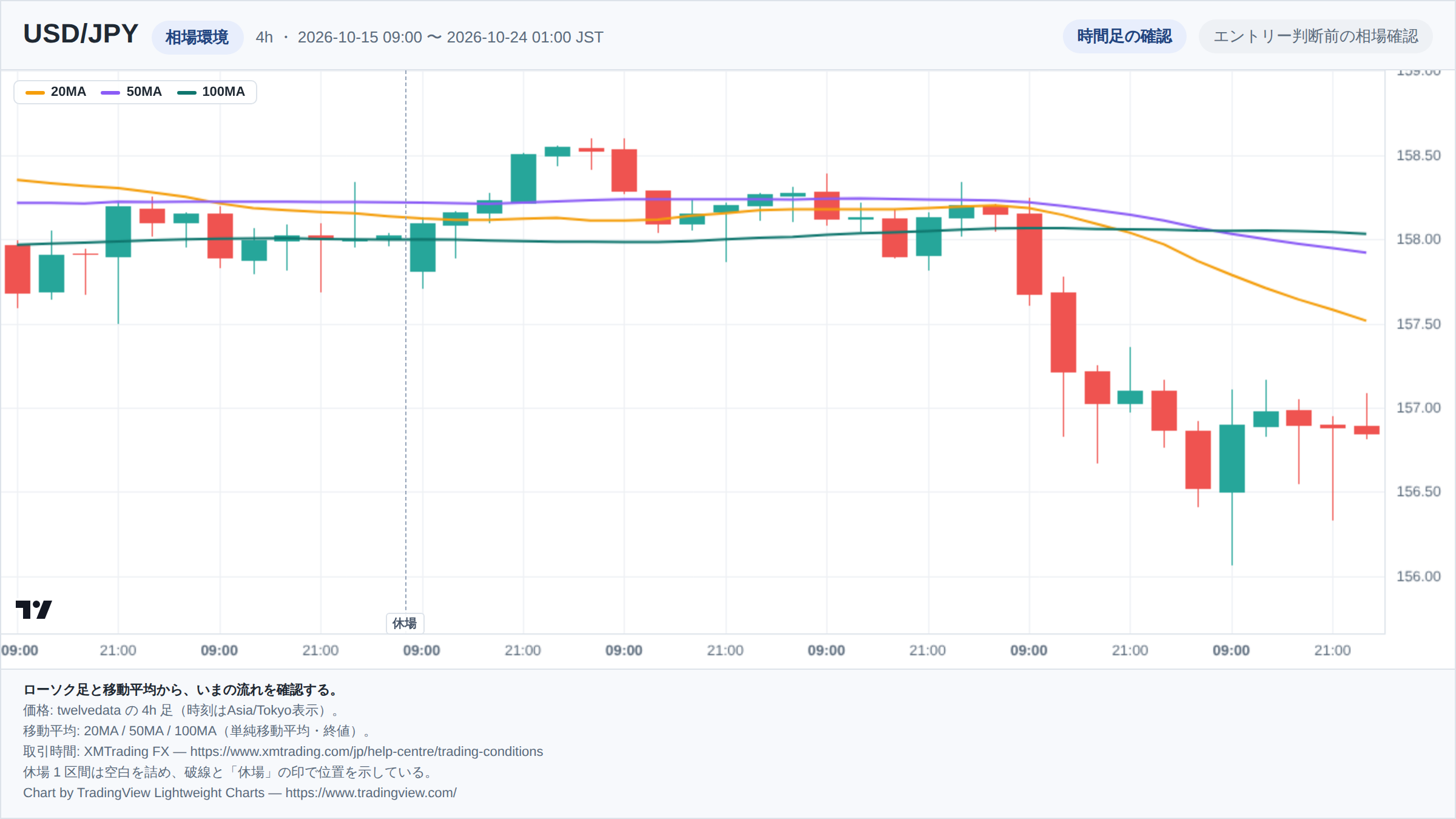
Task: Select the 時間足の確認 tab pill
Action: pyautogui.click(x=1124, y=36)
